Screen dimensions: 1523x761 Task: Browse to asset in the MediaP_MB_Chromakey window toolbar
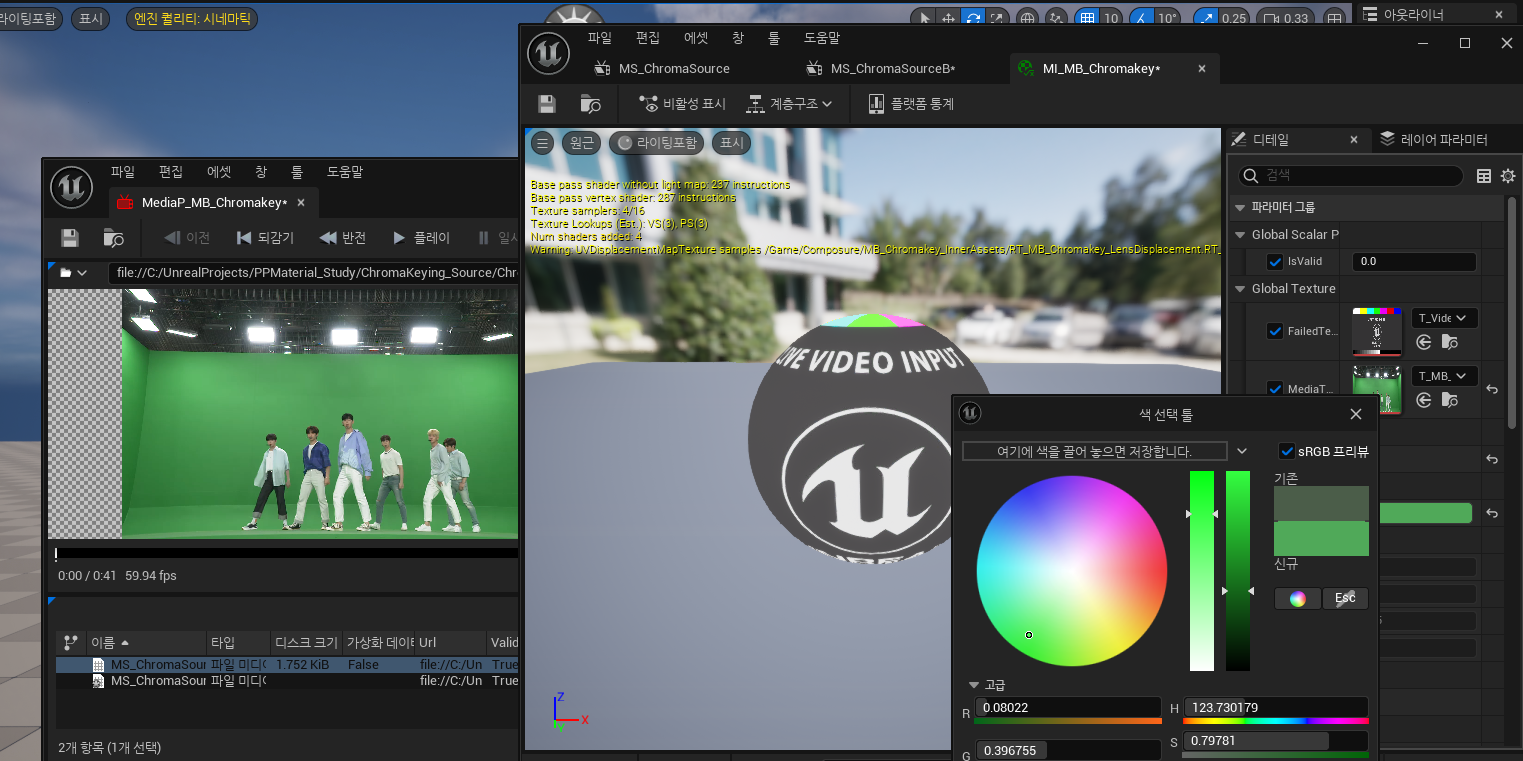tap(113, 238)
